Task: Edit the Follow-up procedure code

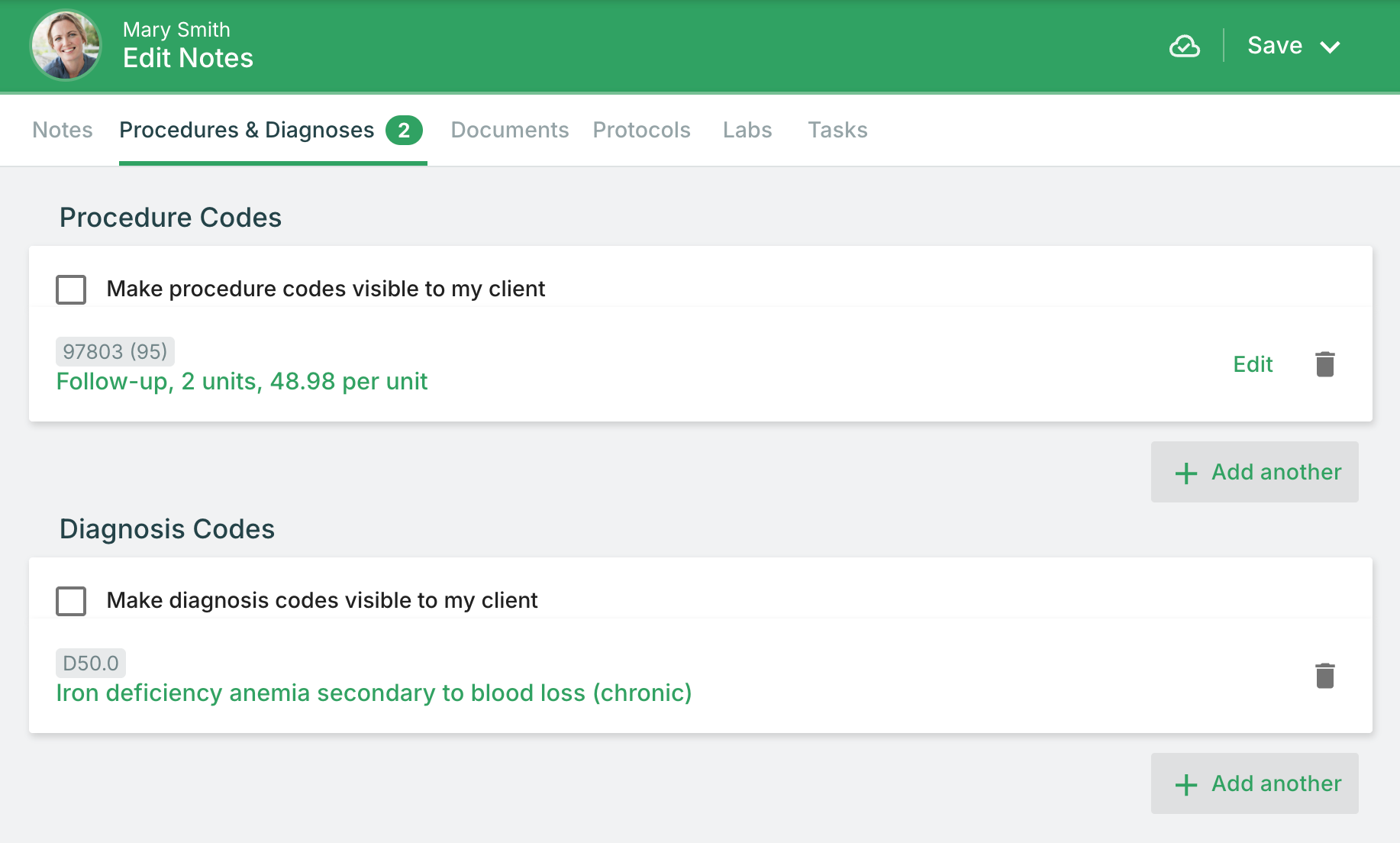Action: click(x=1253, y=364)
